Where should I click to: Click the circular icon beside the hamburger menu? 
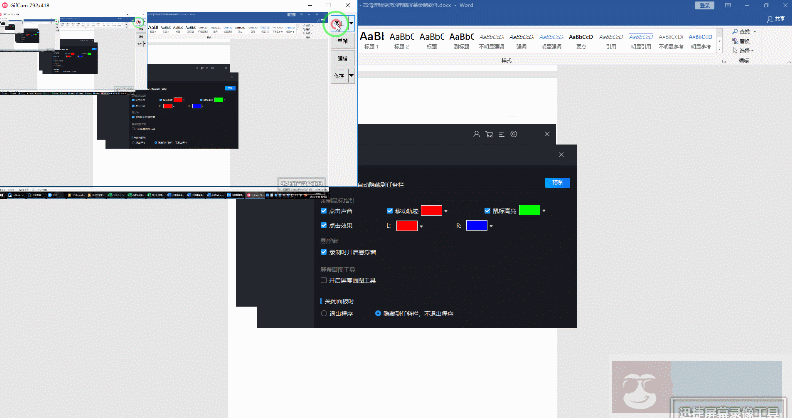[x=514, y=134]
